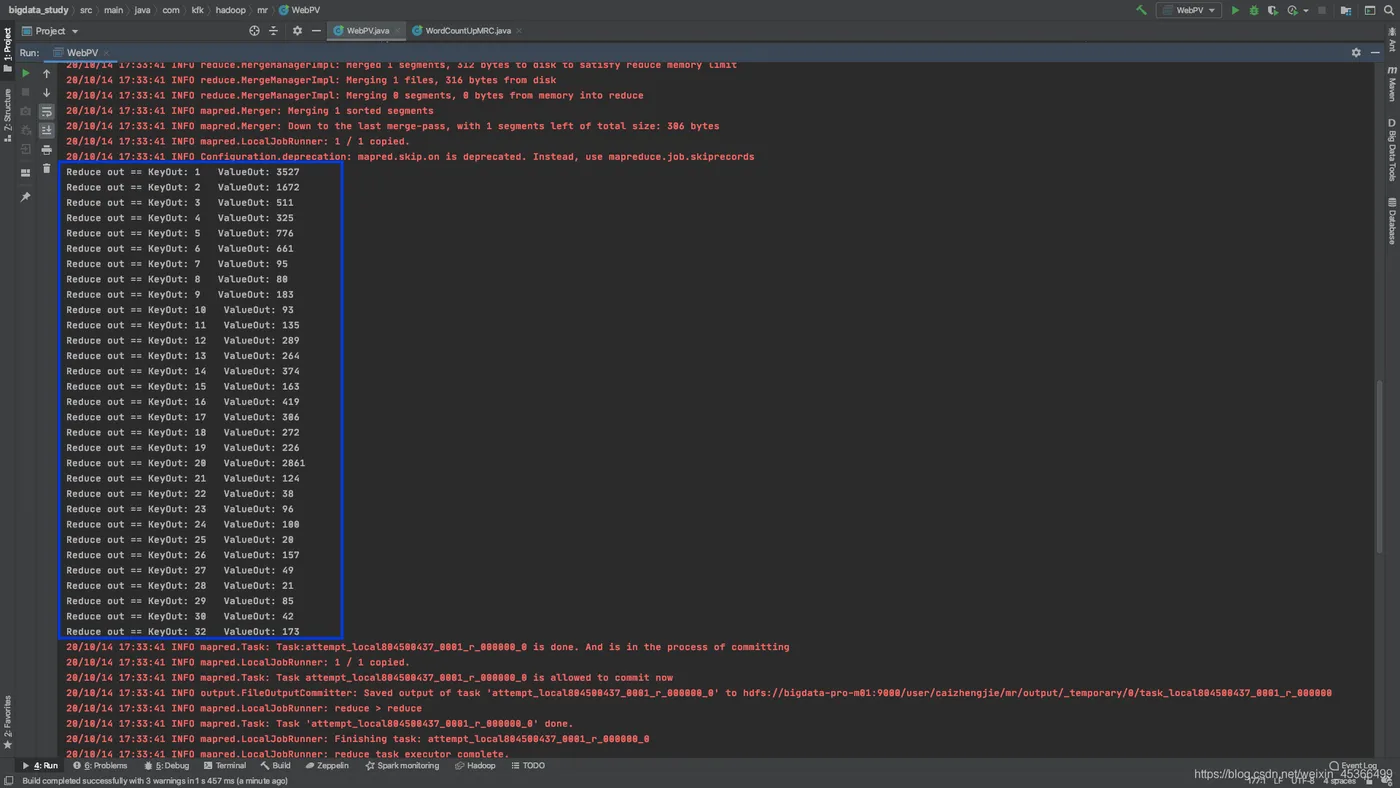
Task: Click the WebPV breadcrumb at the path end
Action: pyautogui.click(x=299, y=10)
